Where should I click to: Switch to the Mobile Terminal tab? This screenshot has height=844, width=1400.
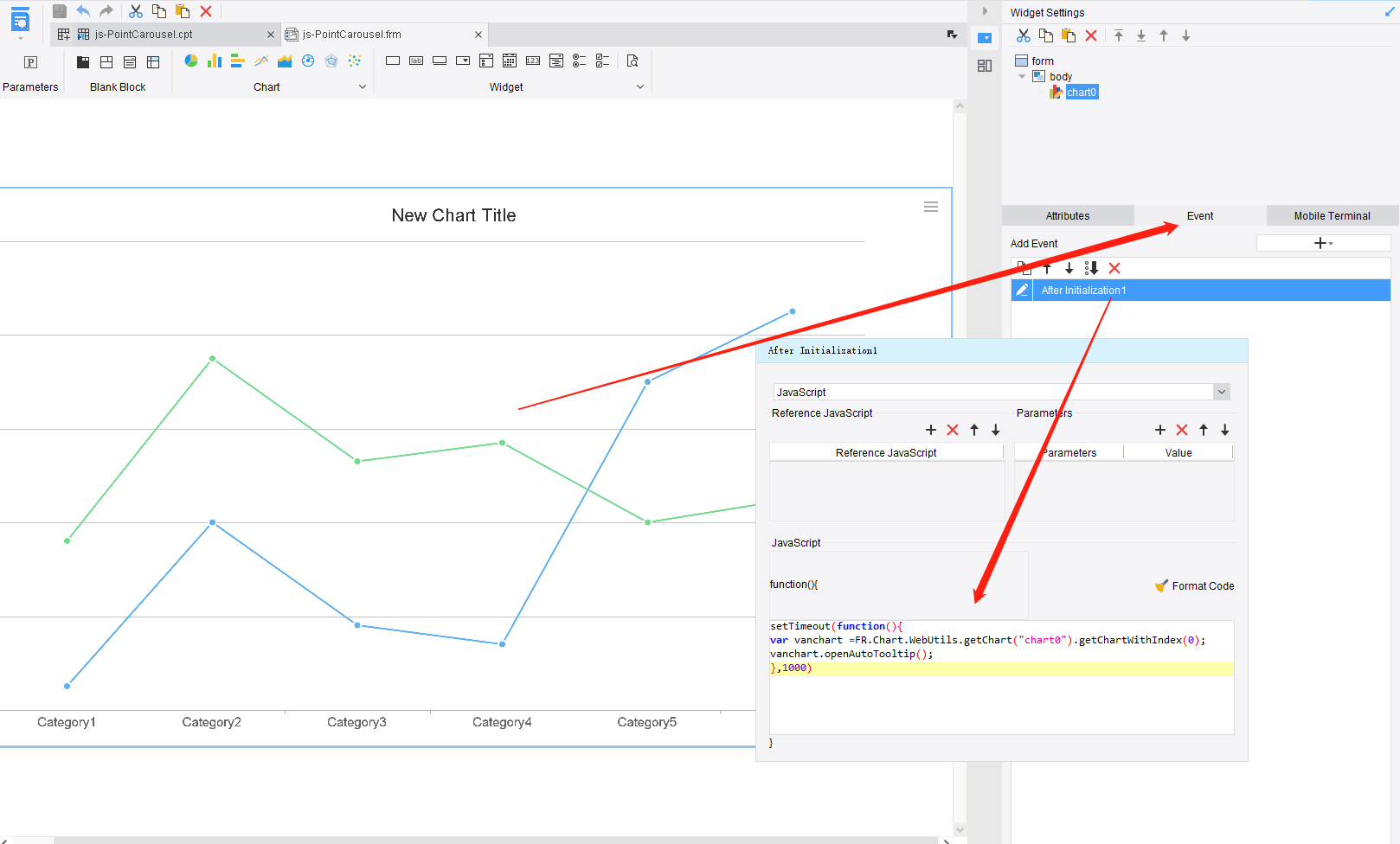coord(1331,215)
